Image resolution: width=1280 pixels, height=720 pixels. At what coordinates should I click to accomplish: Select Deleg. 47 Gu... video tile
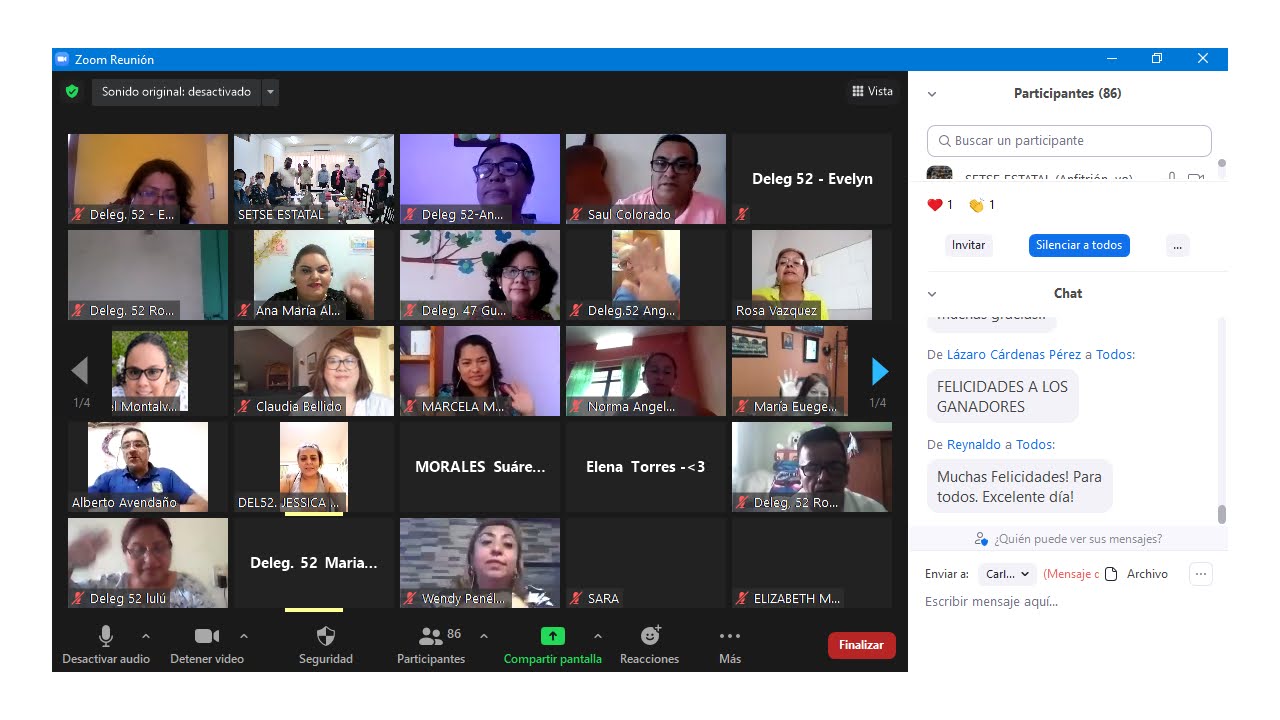480,275
